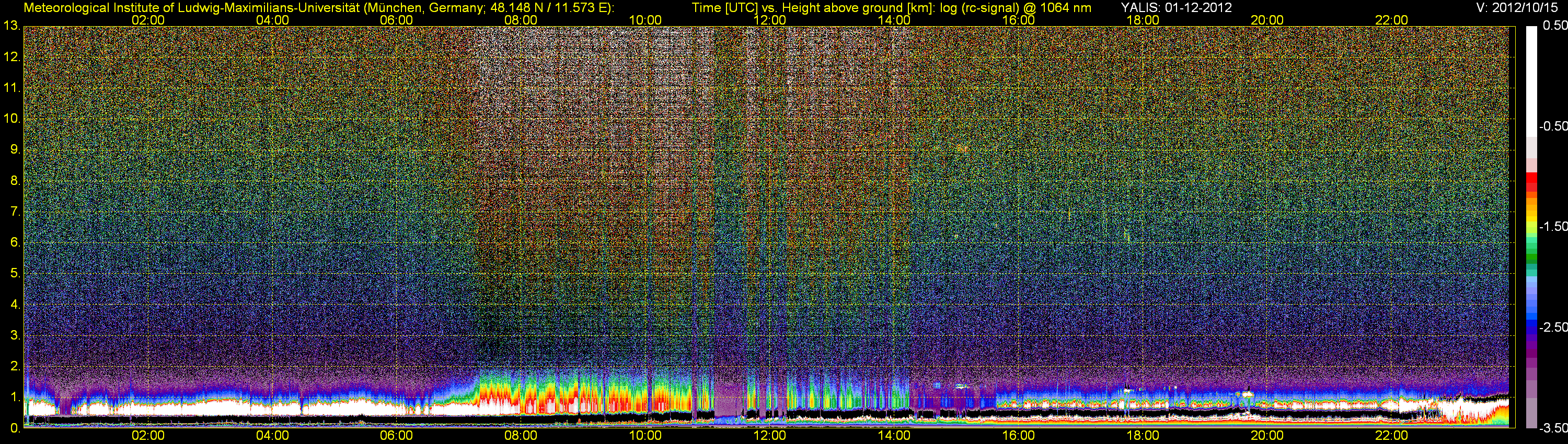Select the 16:00 label on the bottom axis
Screen dimensions: 1568x444
(1018, 436)
